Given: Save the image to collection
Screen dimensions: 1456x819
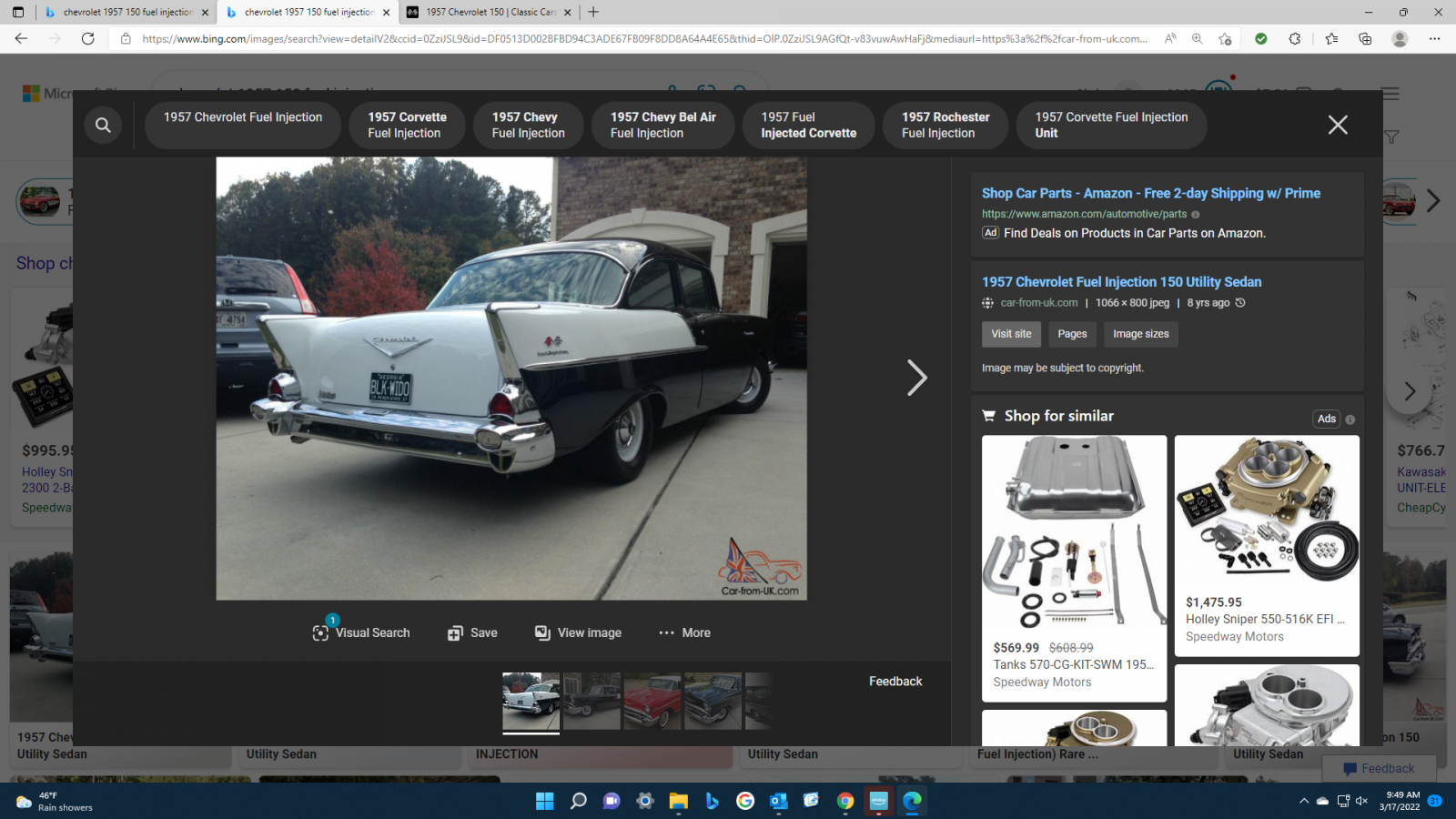Looking at the screenshot, I should click(472, 632).
